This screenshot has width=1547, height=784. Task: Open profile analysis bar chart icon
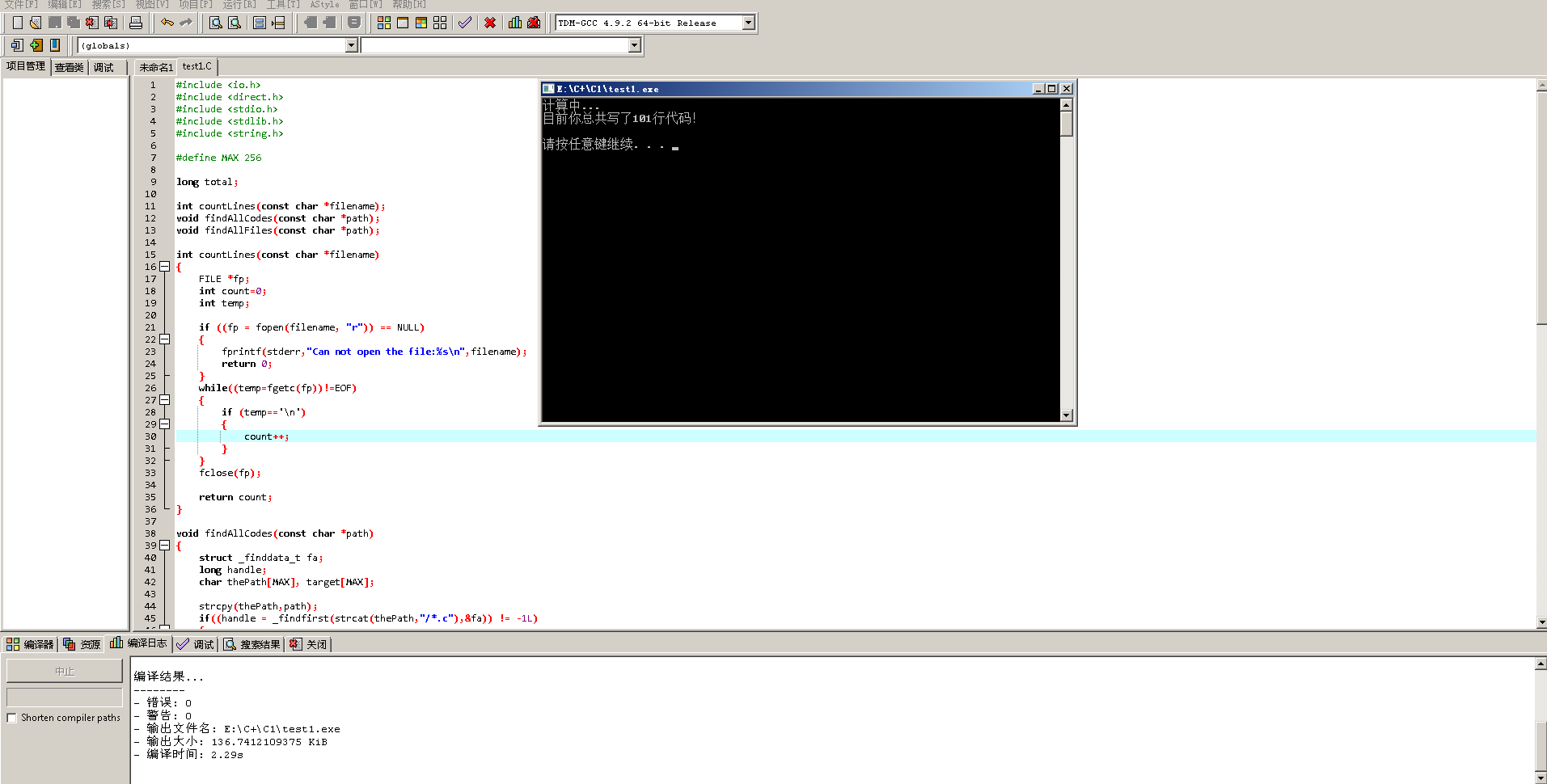(x=515, y=23)
